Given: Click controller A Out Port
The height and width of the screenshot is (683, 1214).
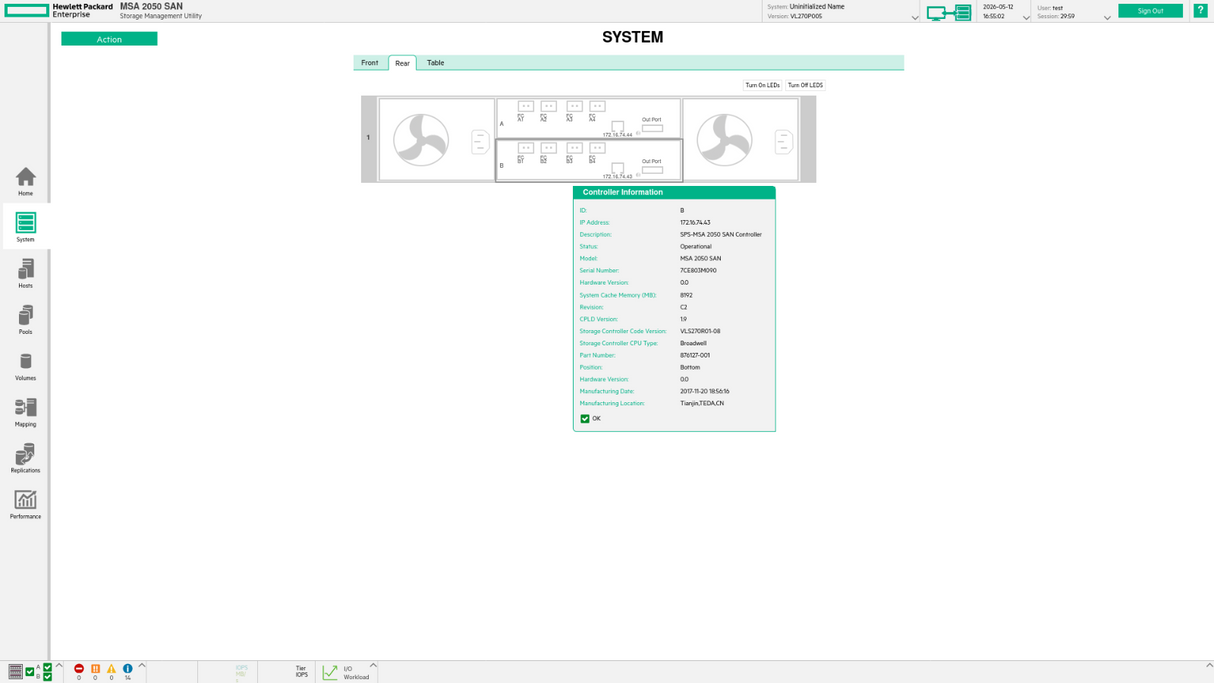Looking at the screenshot, I should 652,128.
